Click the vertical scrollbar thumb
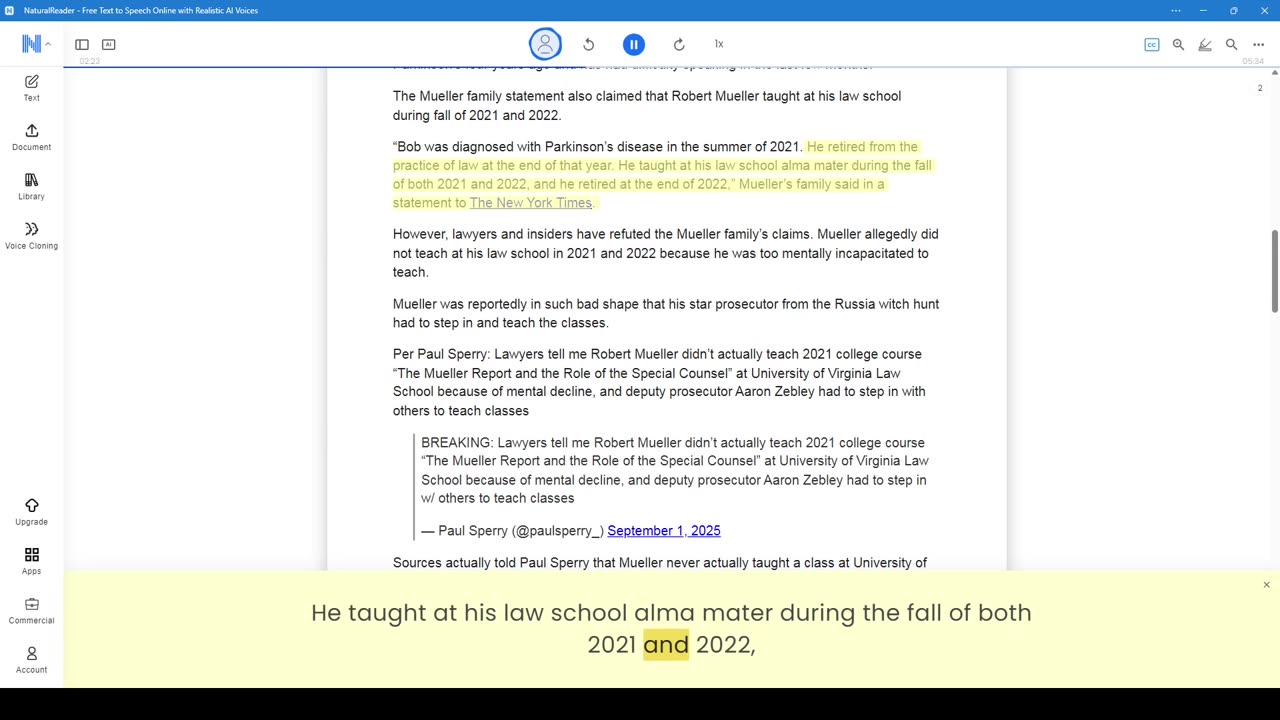1280x720 pixels. point(1274,271)
